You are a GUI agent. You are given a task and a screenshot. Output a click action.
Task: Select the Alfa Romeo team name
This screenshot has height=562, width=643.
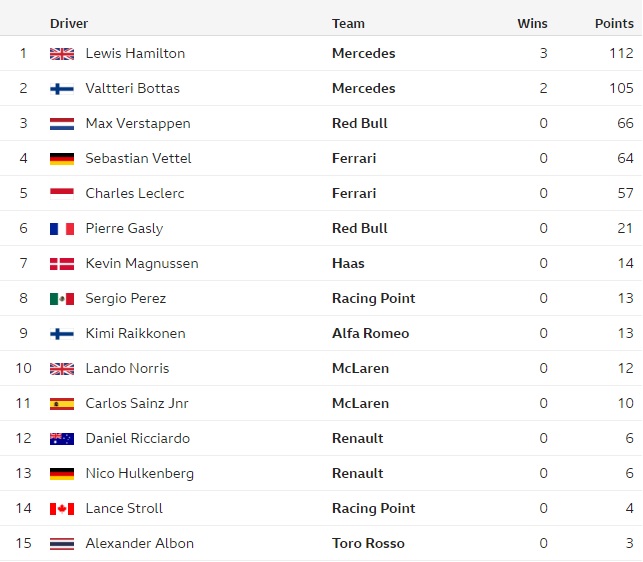click(x=370, y=333)
